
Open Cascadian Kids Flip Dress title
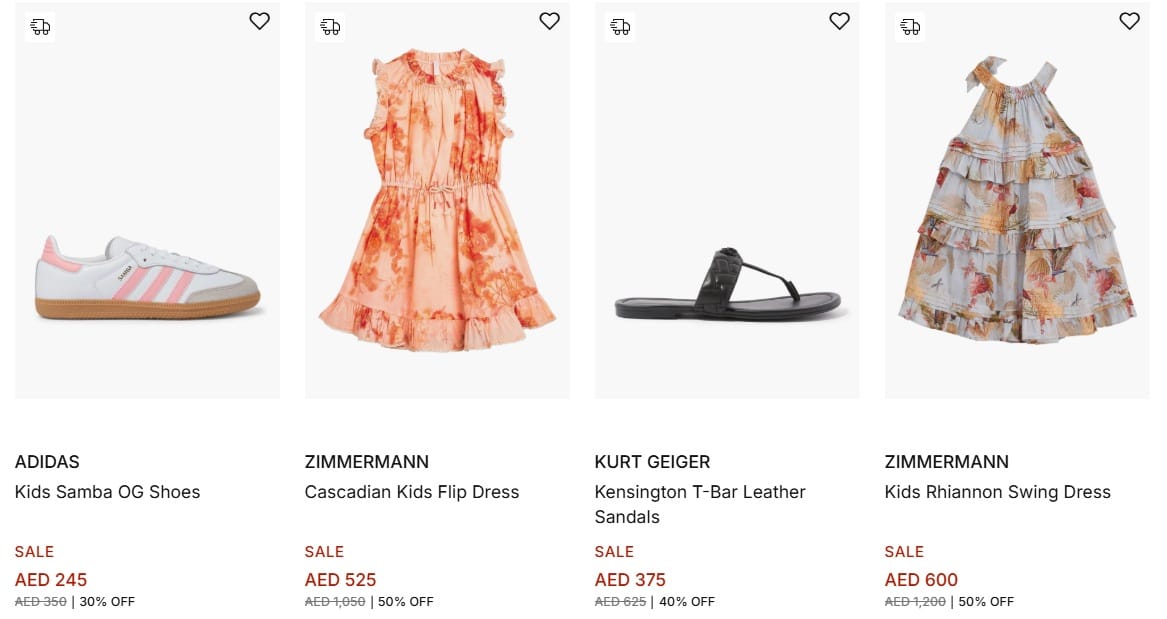412,492
